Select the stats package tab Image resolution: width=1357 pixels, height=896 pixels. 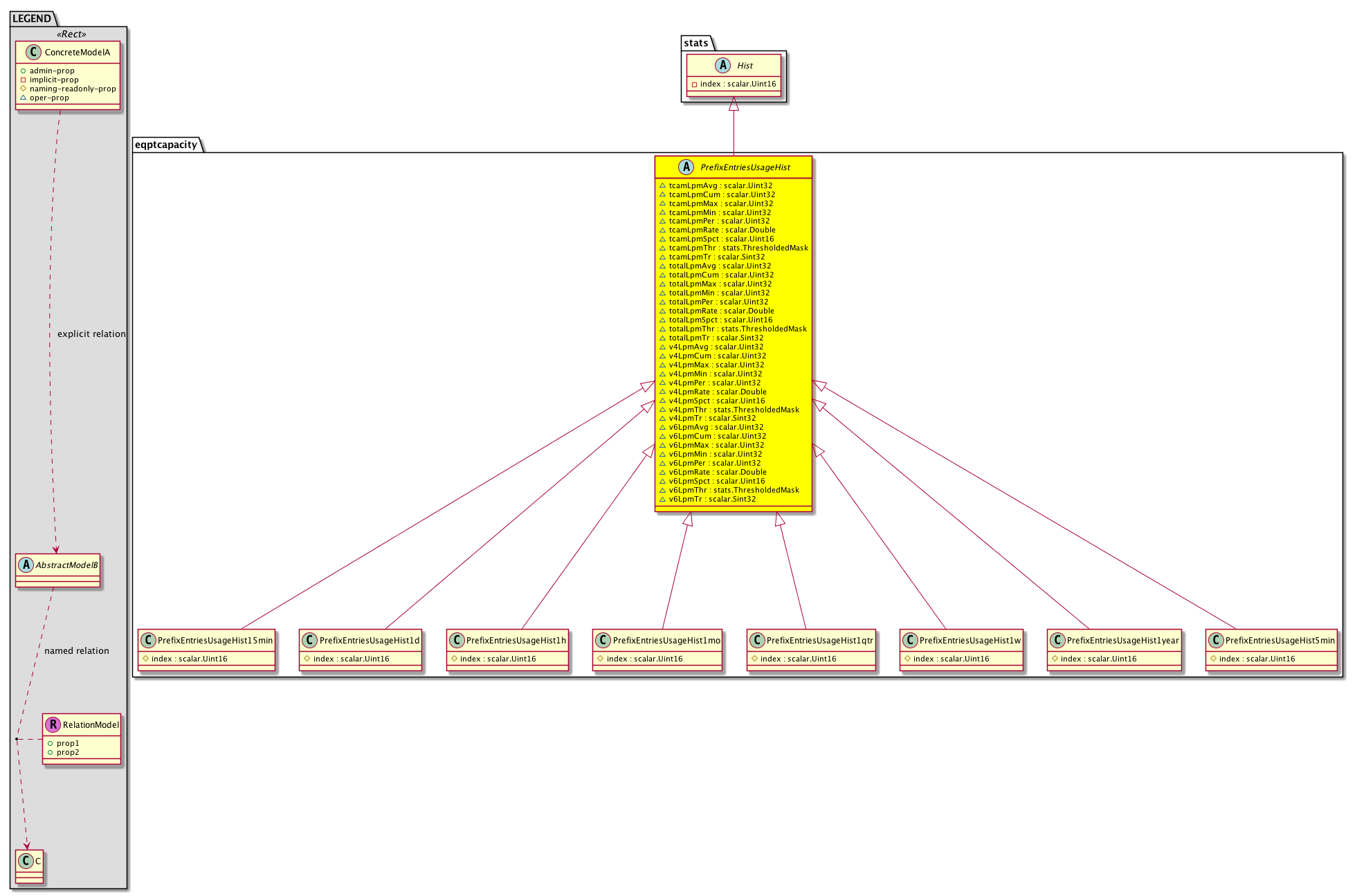click(x=696, y=43)
